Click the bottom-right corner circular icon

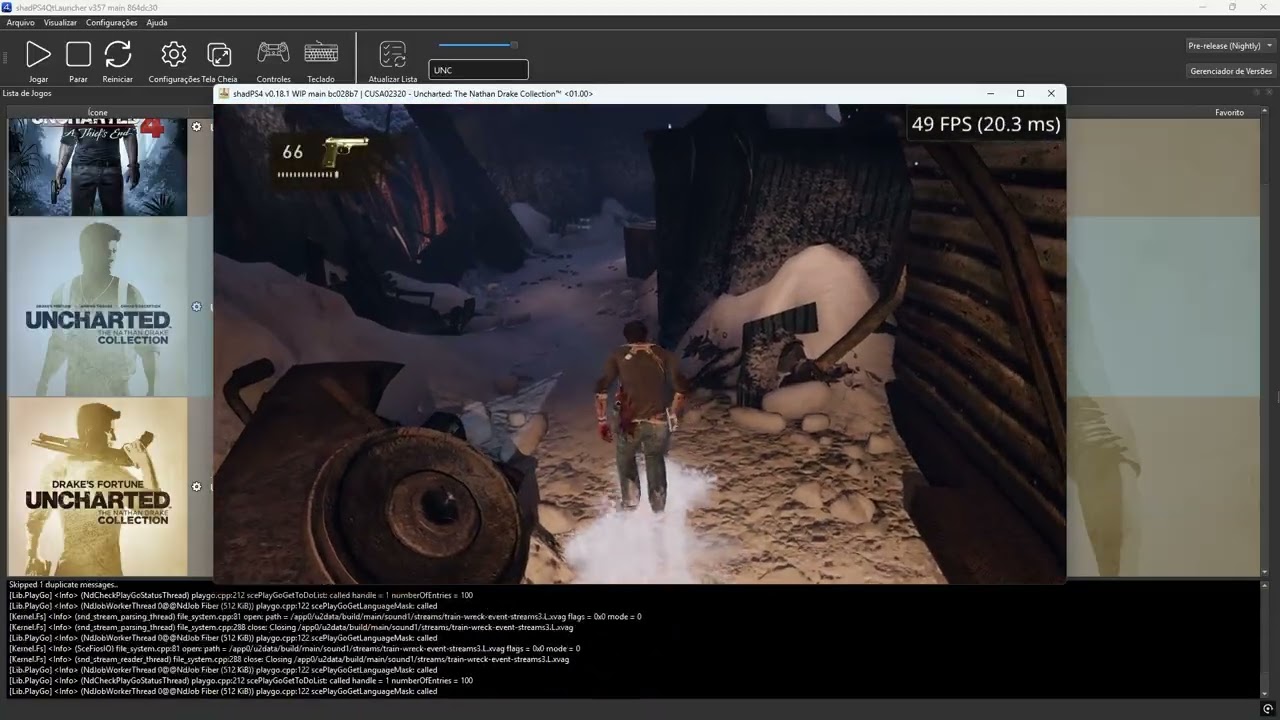coord(1268,710)
